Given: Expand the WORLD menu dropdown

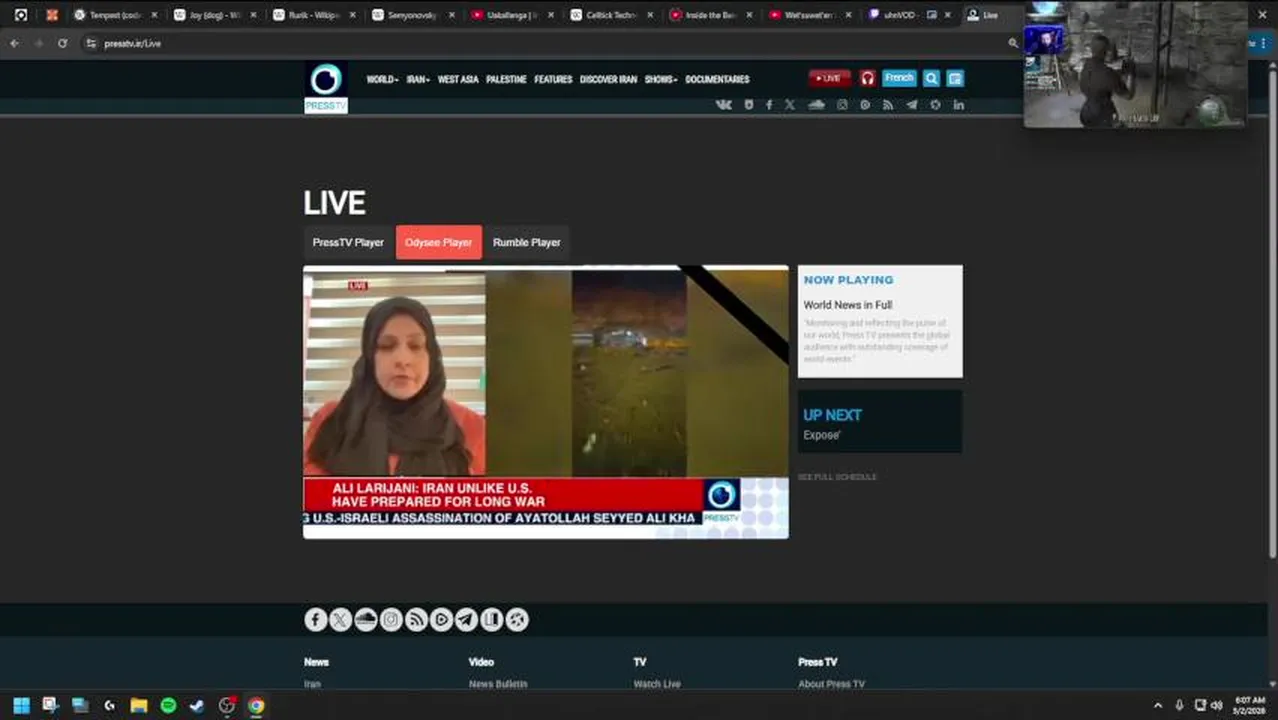Looking at the screenshot, I should 382,79.
